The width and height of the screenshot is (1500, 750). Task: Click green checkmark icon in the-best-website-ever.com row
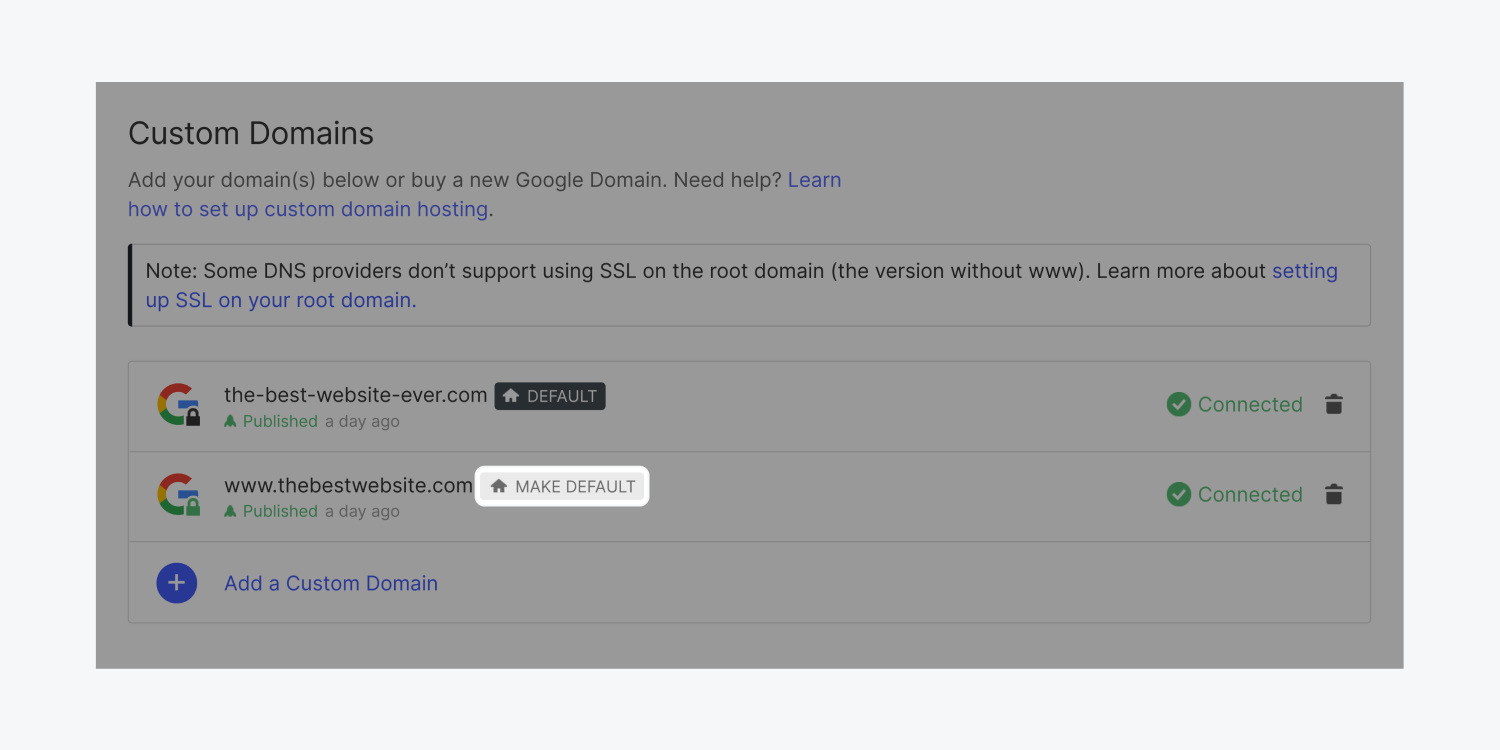[1179, 404]
